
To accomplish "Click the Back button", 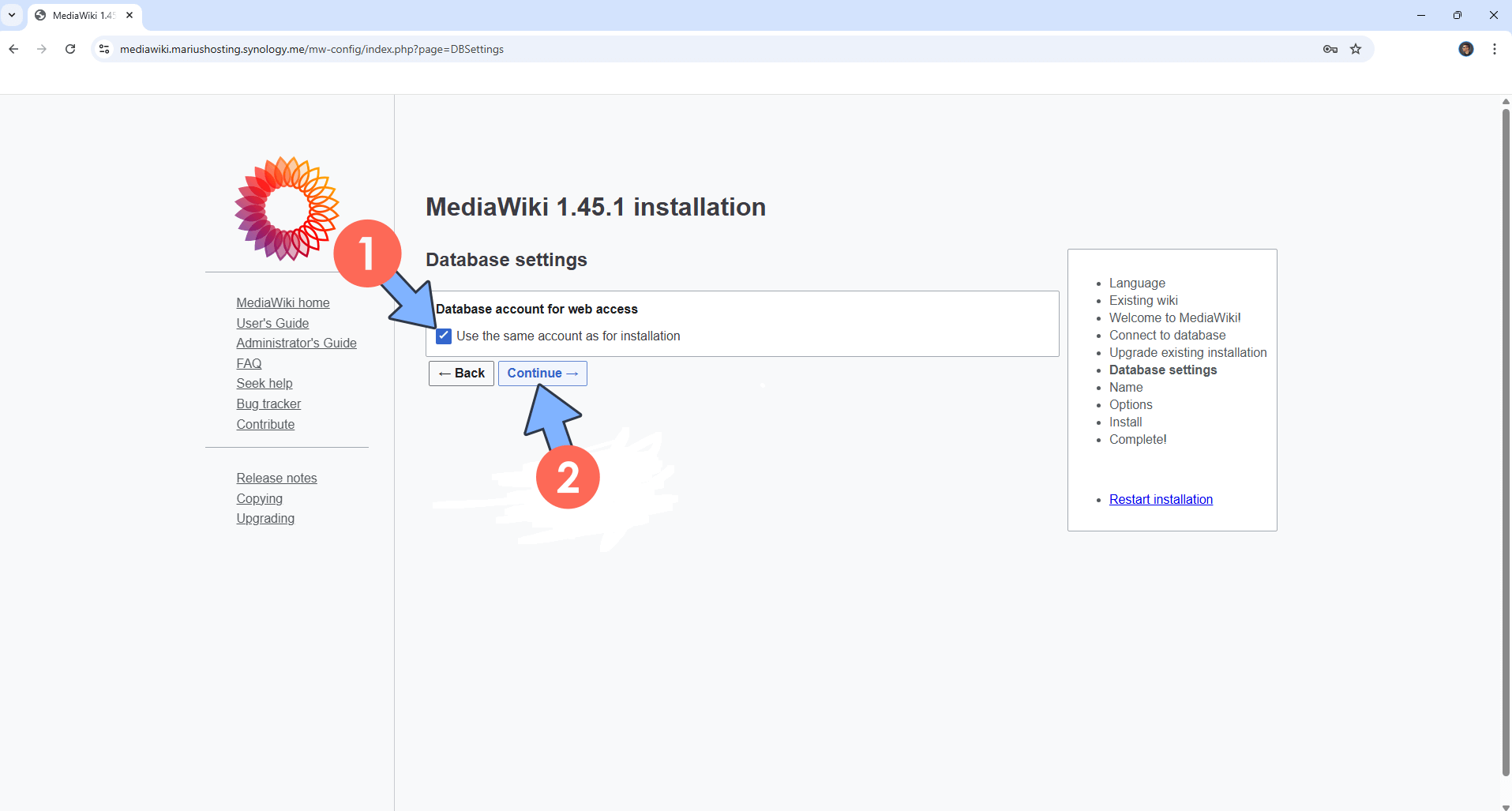I will click(x=461, y=373).
